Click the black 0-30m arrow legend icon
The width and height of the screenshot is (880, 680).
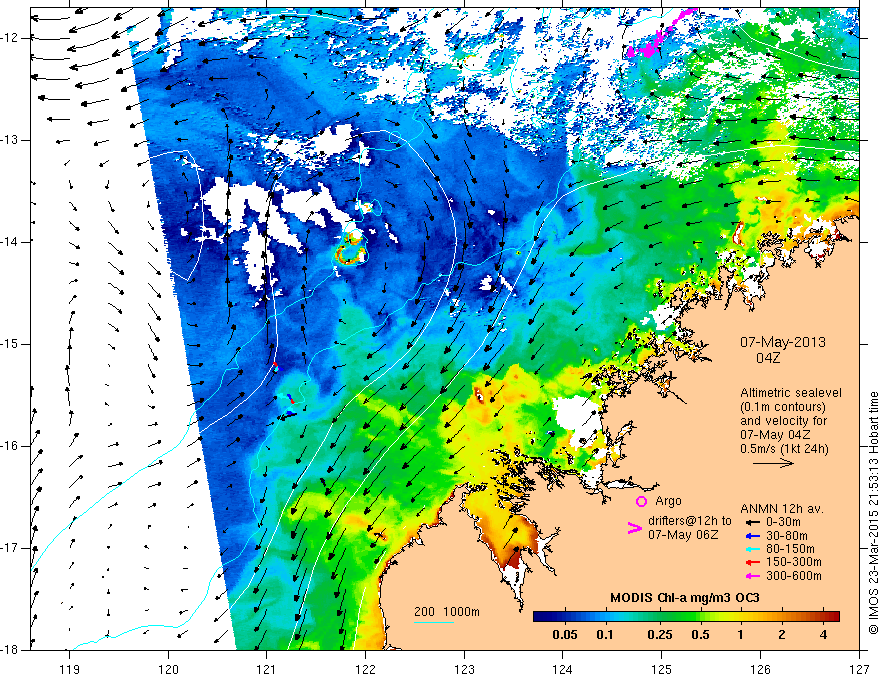752,522
